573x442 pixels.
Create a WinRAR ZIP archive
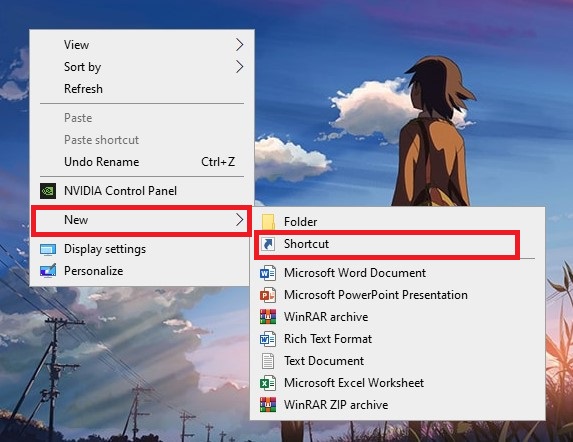(x=398, y=404)
